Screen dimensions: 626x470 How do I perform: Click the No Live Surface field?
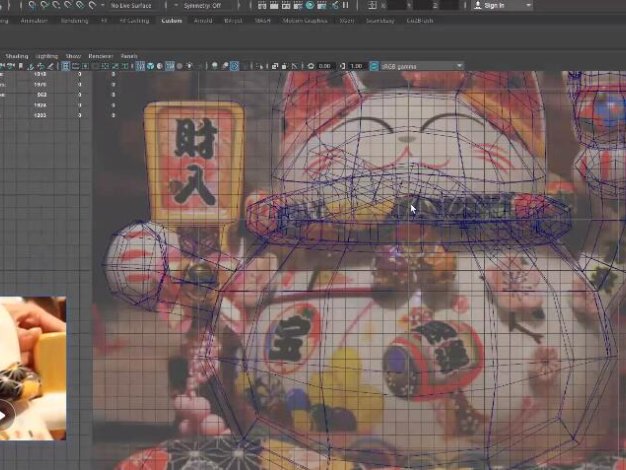pyautogui.click(x=131, y=6)
